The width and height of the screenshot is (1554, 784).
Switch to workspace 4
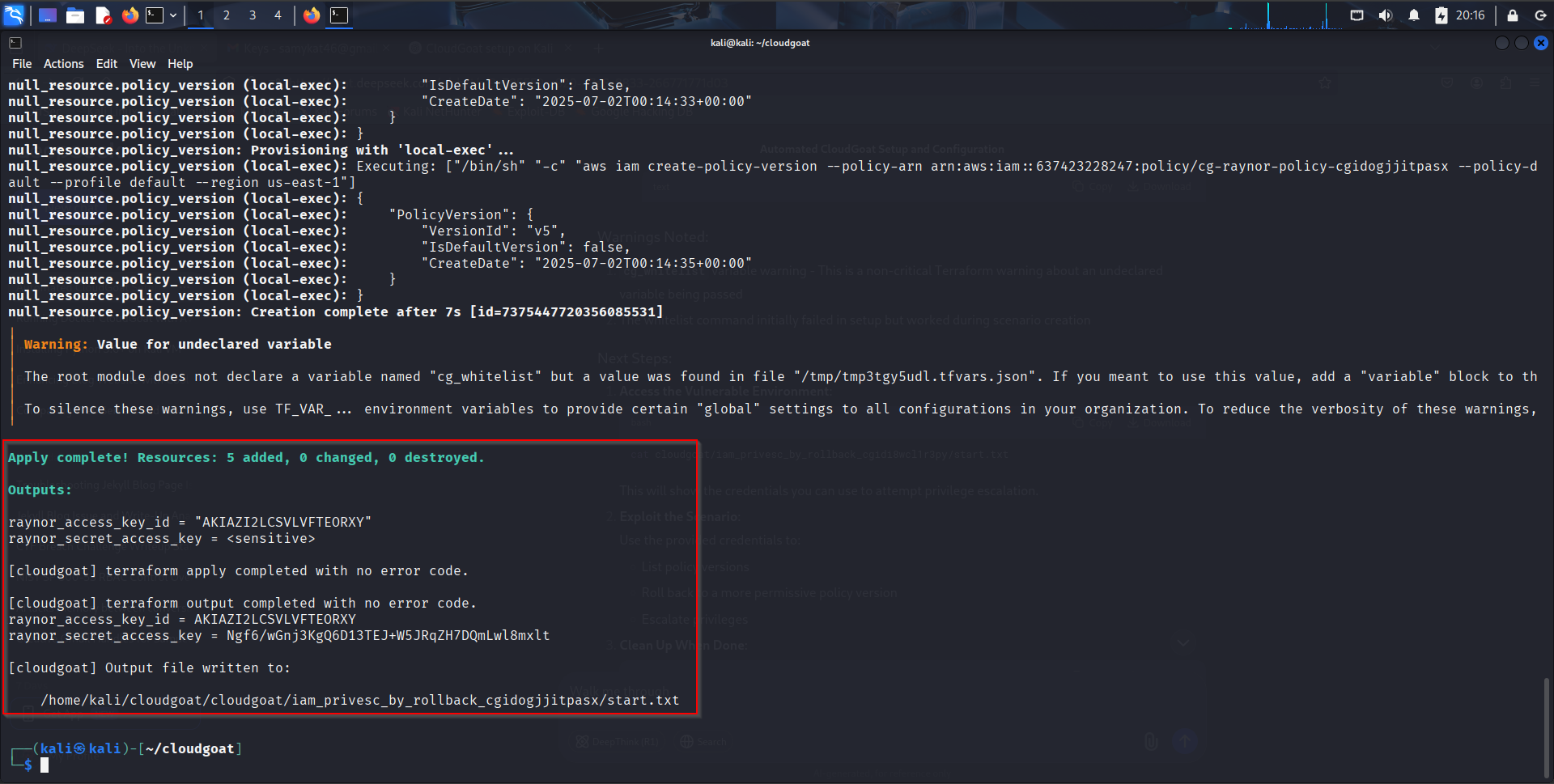coord(278,15)
